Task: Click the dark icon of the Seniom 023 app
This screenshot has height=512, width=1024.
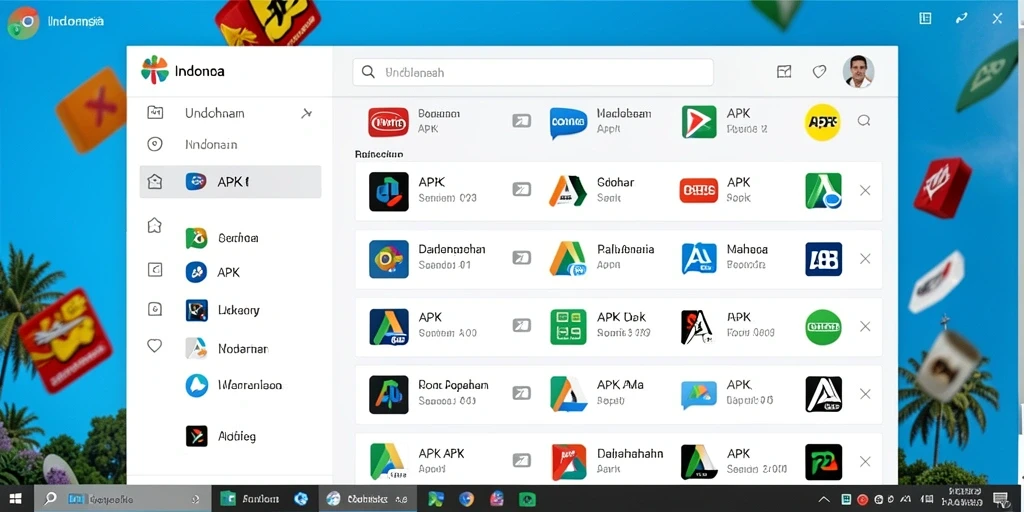Action: coord(389,191)
